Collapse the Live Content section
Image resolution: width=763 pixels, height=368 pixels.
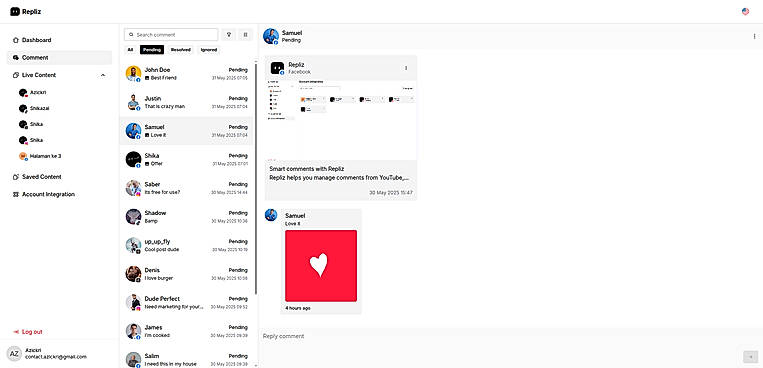[103, 75]
